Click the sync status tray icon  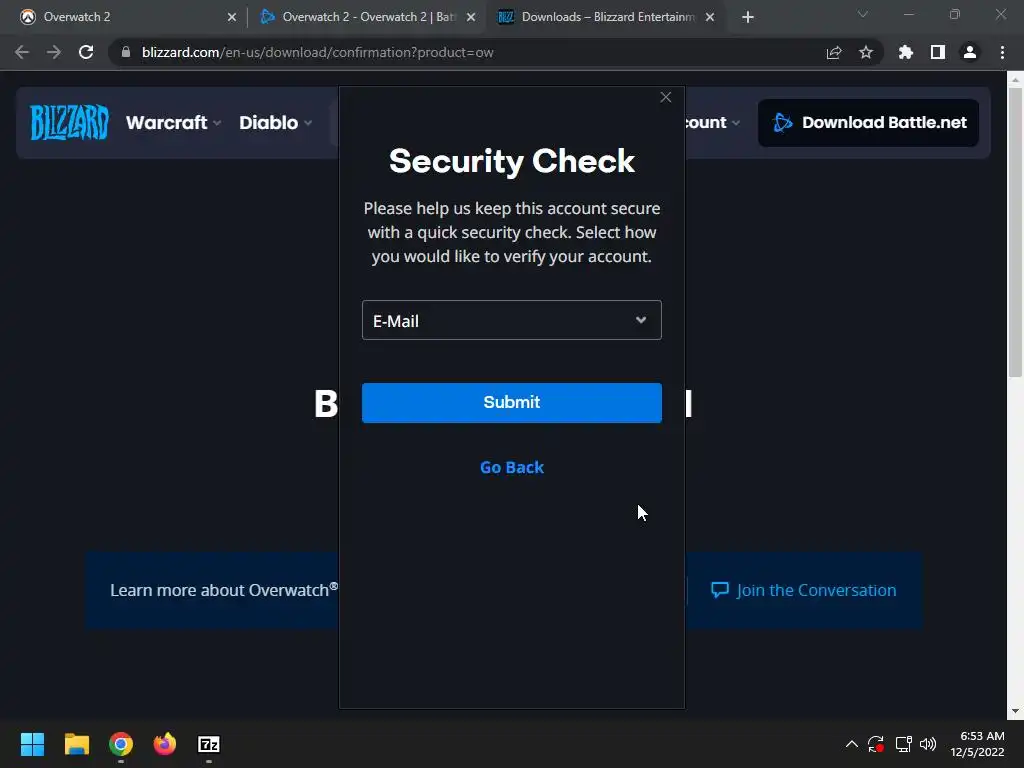(876, 744)
